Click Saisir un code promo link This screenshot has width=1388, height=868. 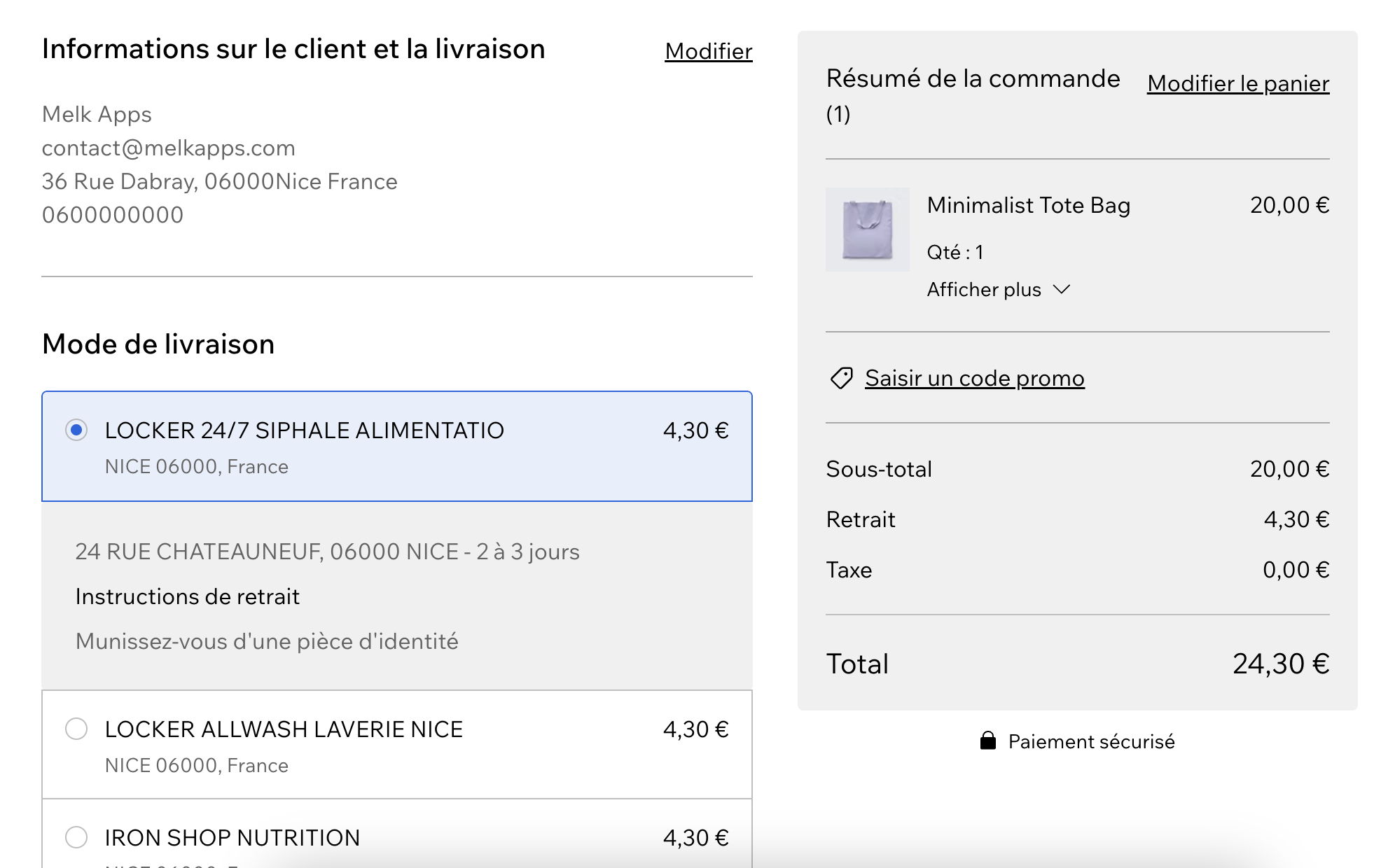coord(974,378)
